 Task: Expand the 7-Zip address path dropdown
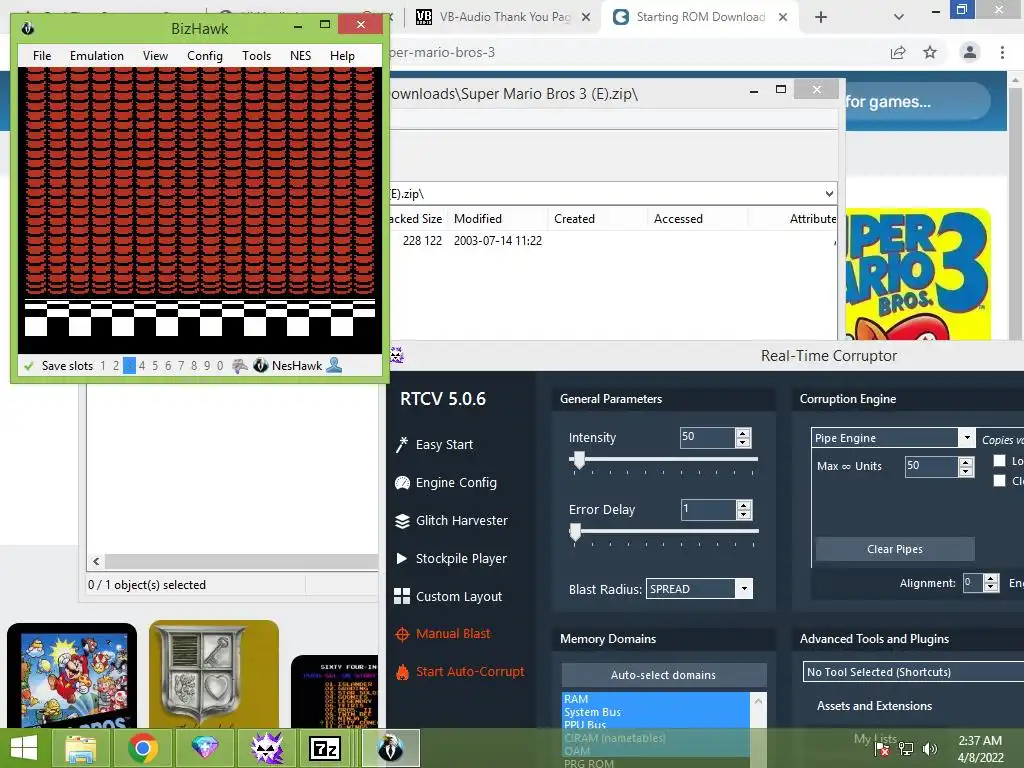click(x=829, y=194)
